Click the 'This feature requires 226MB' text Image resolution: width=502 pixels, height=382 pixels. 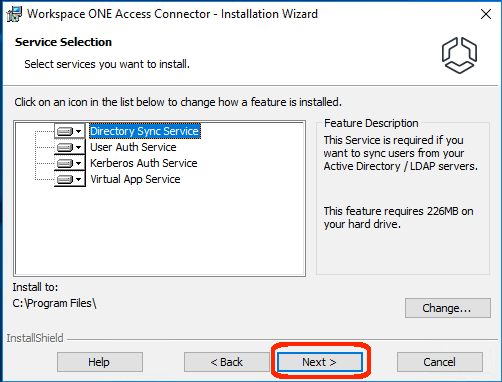pyautogui.click(x=398, y=217)
